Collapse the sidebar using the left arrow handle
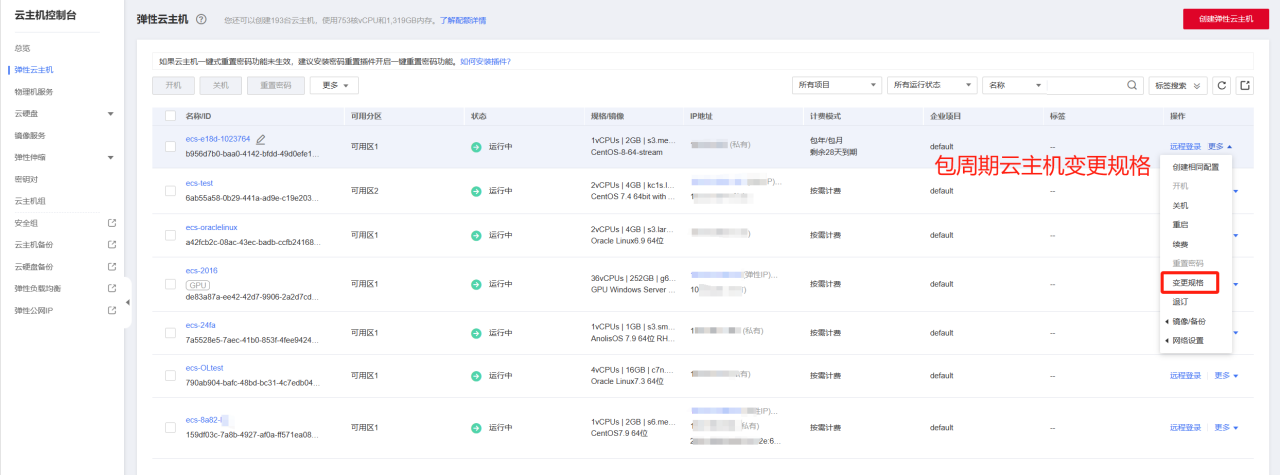The width and height of the screenshot is (1280, 475). pos(127,302)
